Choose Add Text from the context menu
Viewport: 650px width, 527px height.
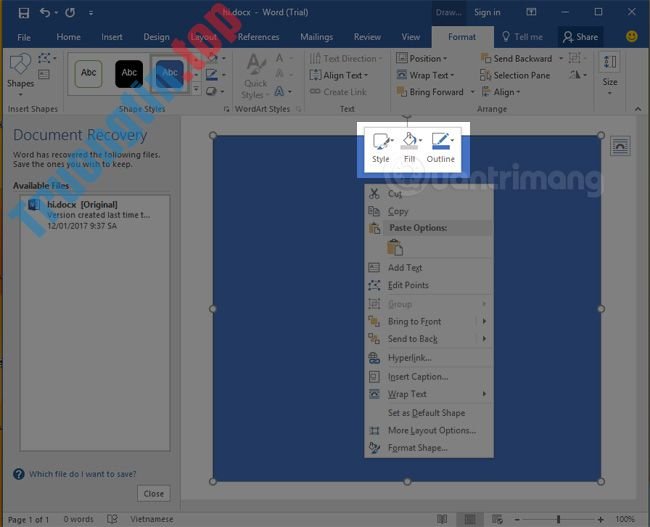coord(429,268)
